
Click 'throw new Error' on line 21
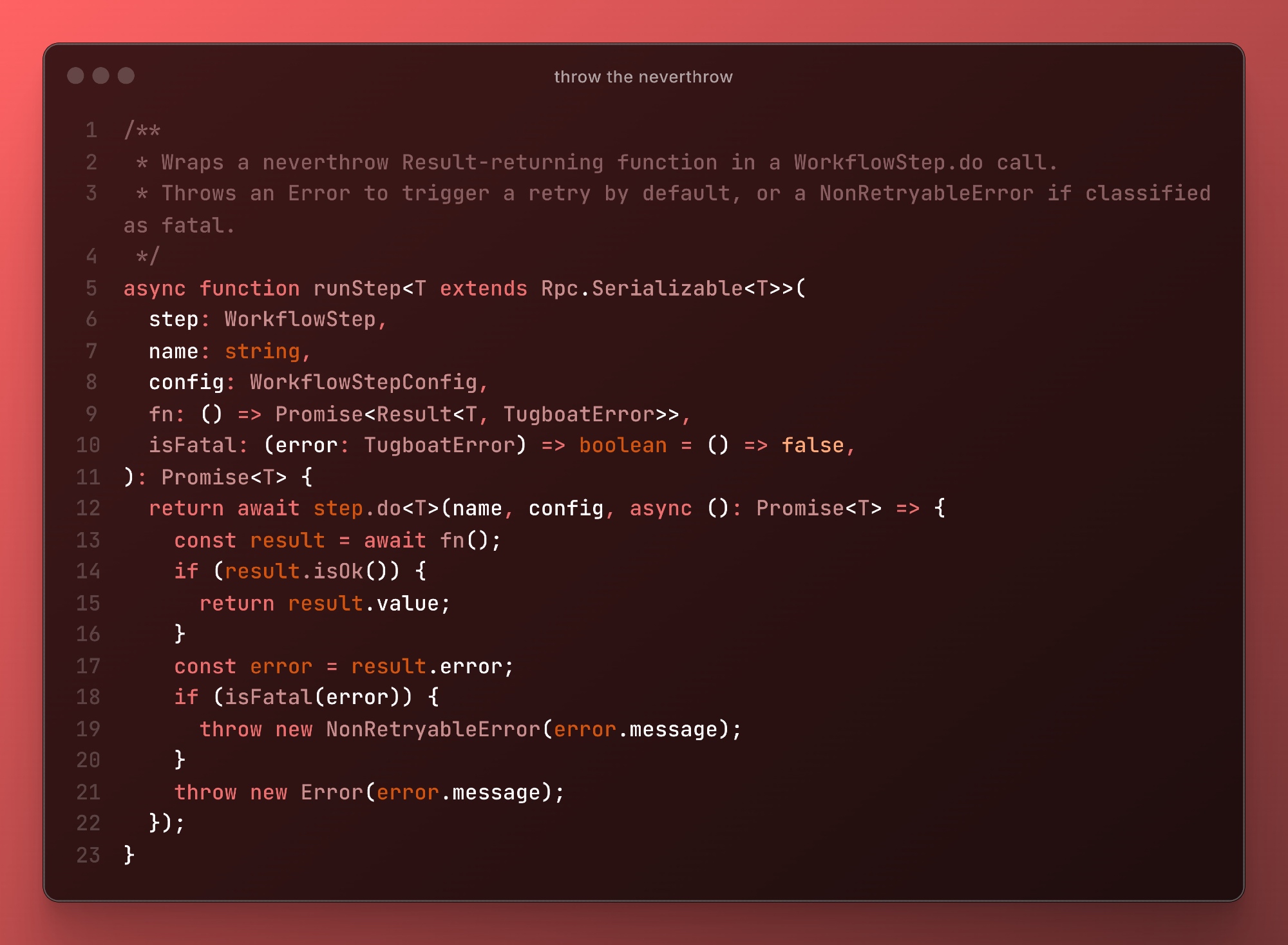coord(269,792)
